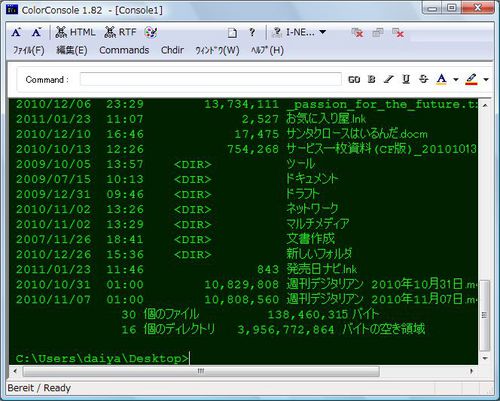
Task: Open the I-NE... language dropdown
Action: pyautogui.click(x=299, y=32)
